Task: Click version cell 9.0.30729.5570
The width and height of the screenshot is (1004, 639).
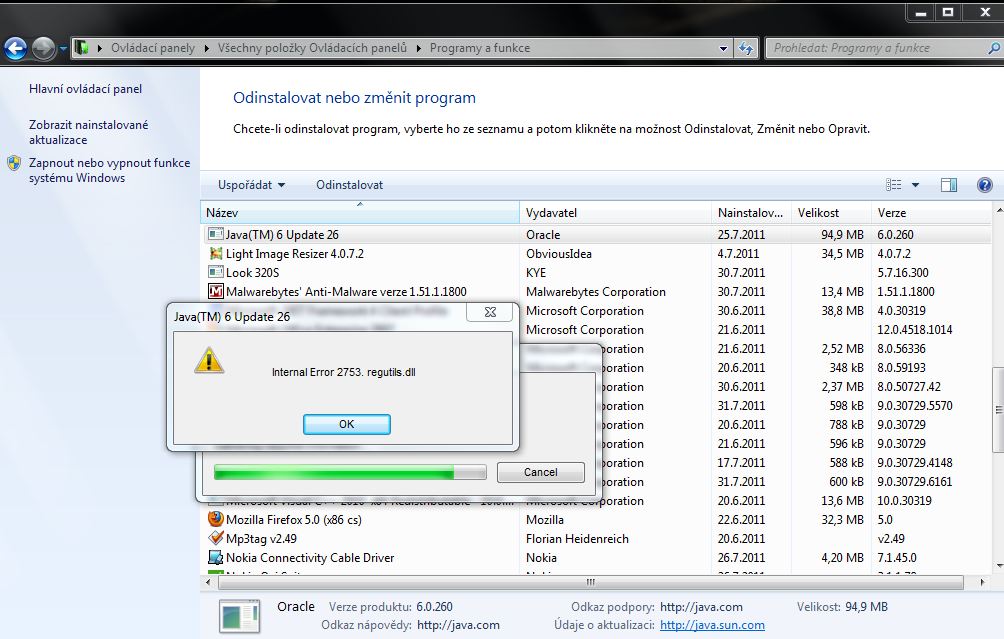Action: tap(914, 406)
